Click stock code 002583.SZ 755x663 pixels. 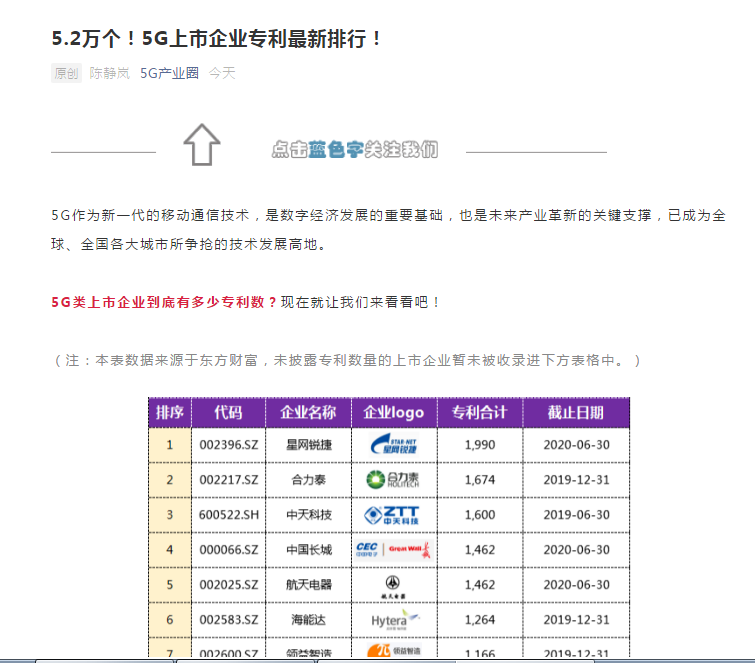click(x=229, y=620)
